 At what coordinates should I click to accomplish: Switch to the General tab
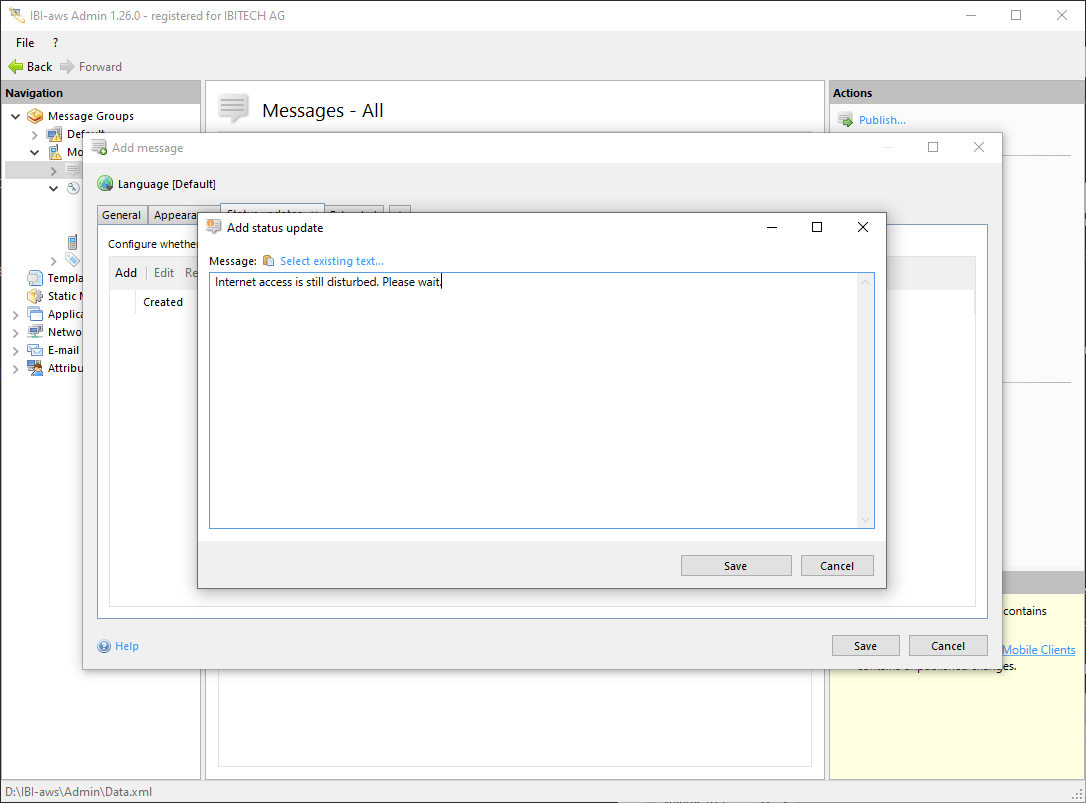[121, 215]
